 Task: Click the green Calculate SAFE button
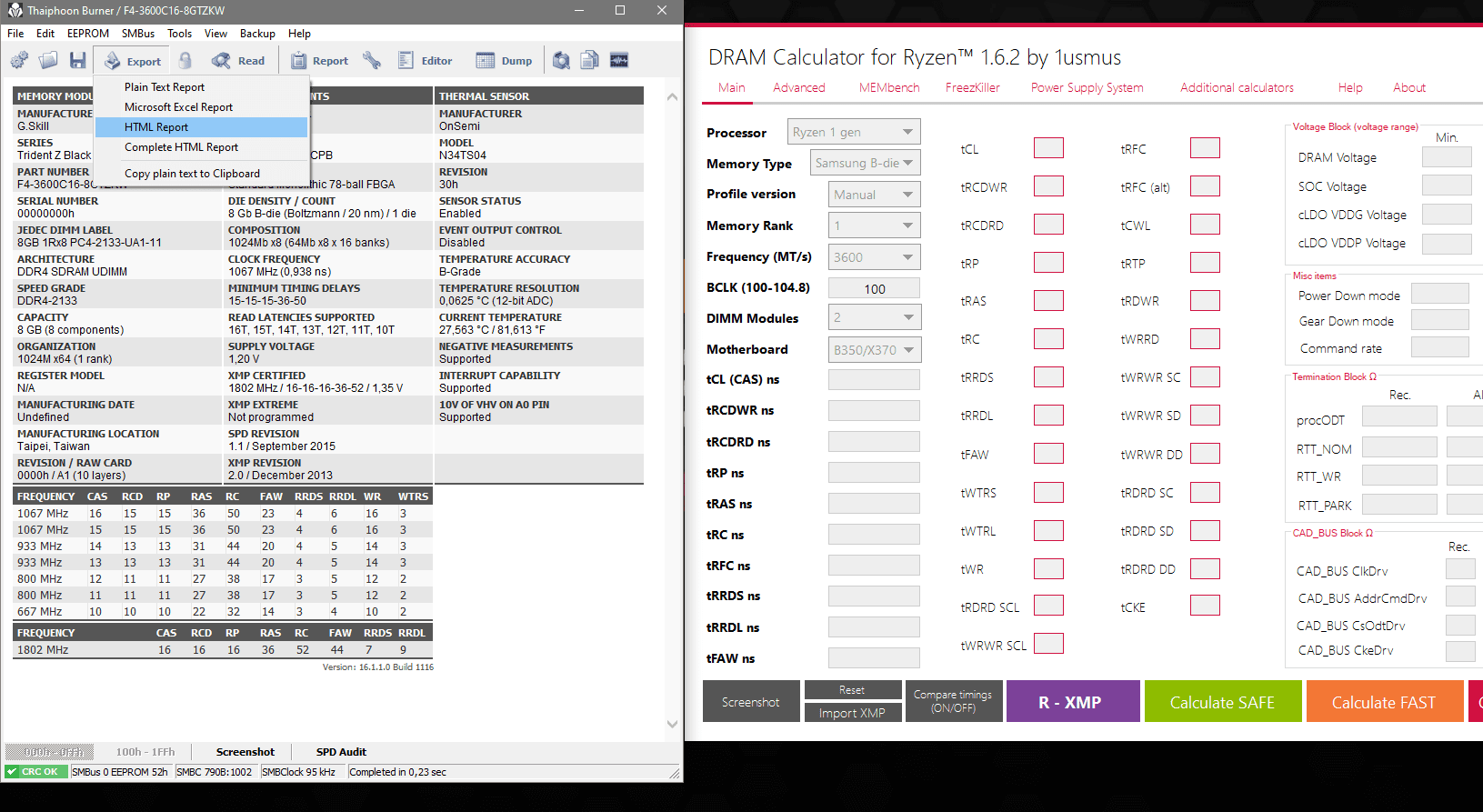pos(1223,702)
